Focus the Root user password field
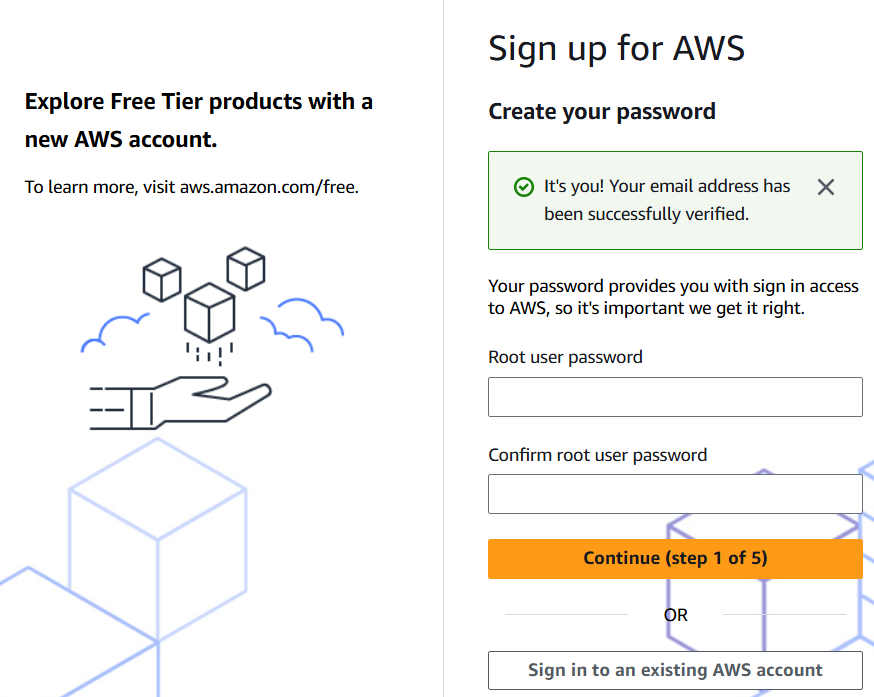 pos(675,397)
